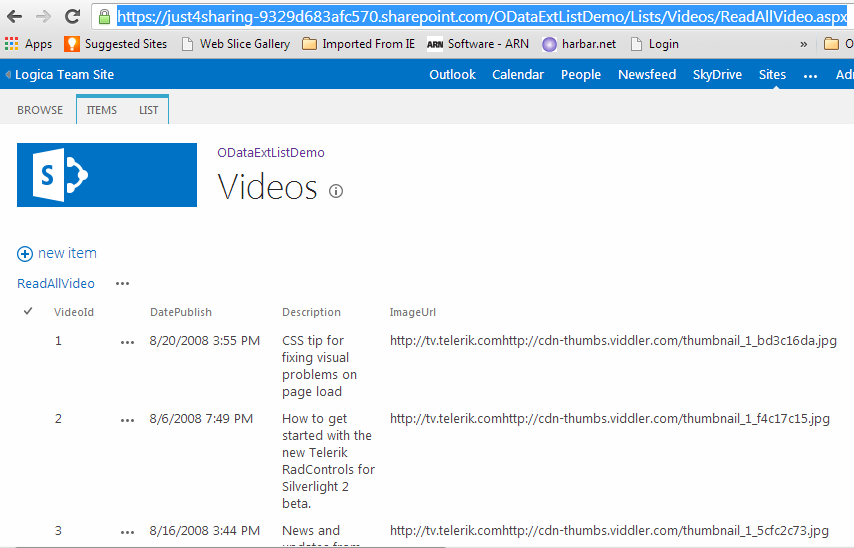The image size is (854, 548).
Task: Click VideoId value 3
Action: 58,531
